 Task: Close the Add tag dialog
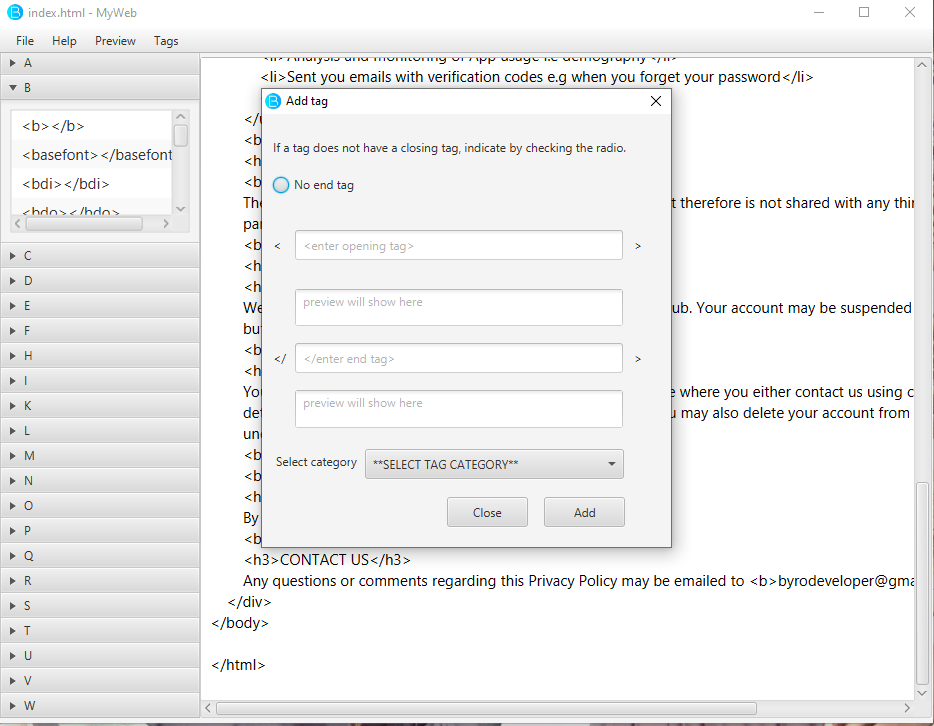(655, 101)
